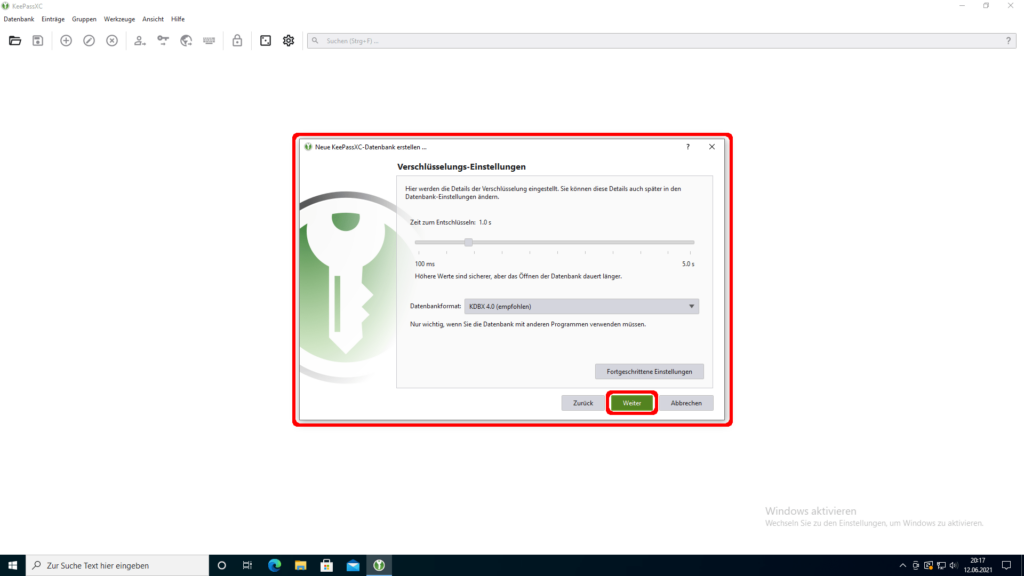This screenshot has height=576, width=1024.
Task: Click the decryption time slider handle
Action: [468, 242]
